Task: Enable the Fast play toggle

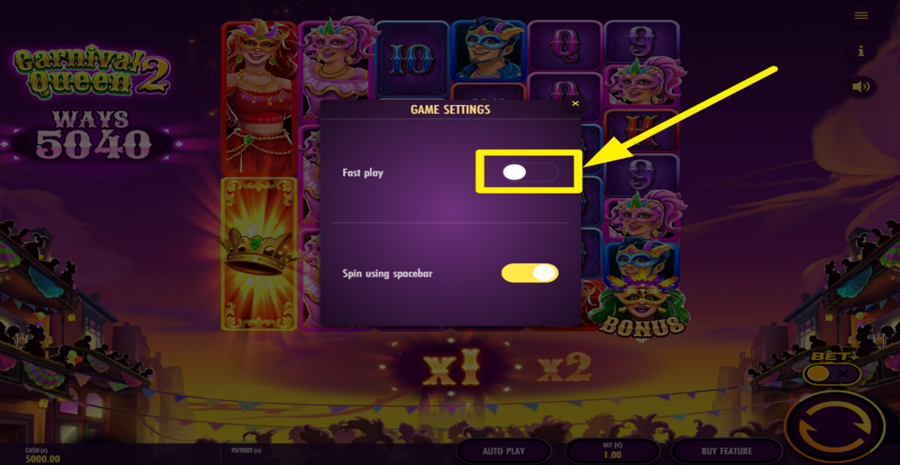Action: [x=530, y=172]
